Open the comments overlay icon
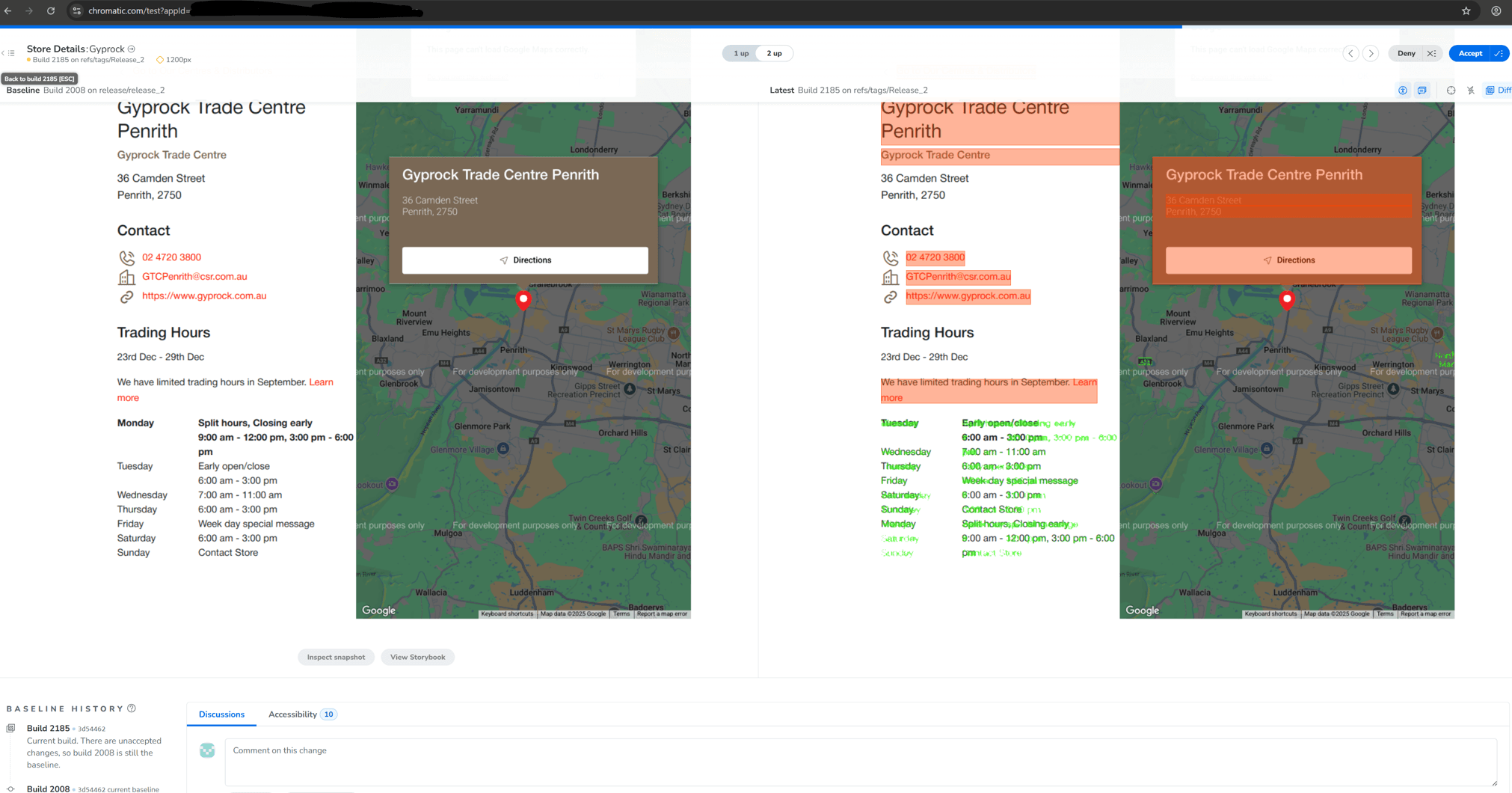 (x=1422, y=90)
